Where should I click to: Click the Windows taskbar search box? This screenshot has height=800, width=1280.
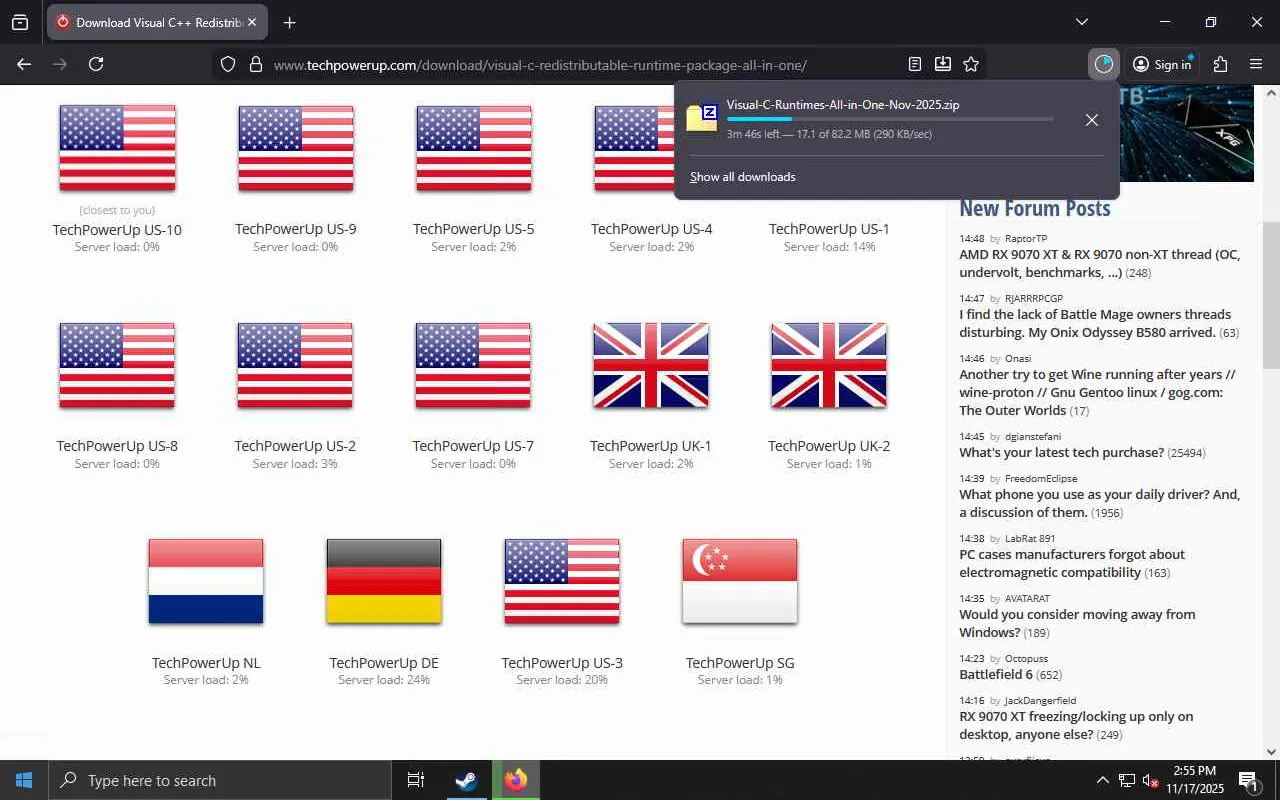(x=220, y=780)
